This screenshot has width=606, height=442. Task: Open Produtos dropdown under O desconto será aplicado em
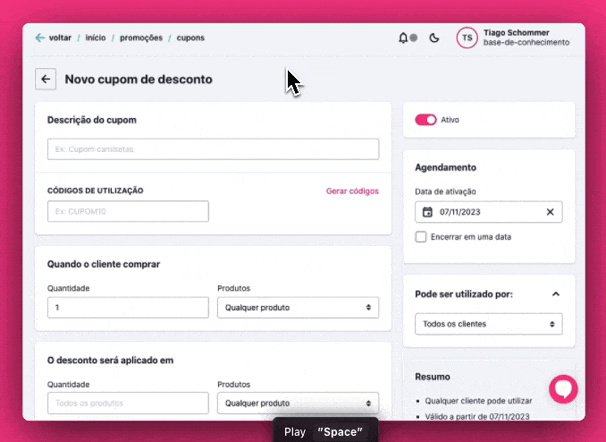[x=298, y=403]
